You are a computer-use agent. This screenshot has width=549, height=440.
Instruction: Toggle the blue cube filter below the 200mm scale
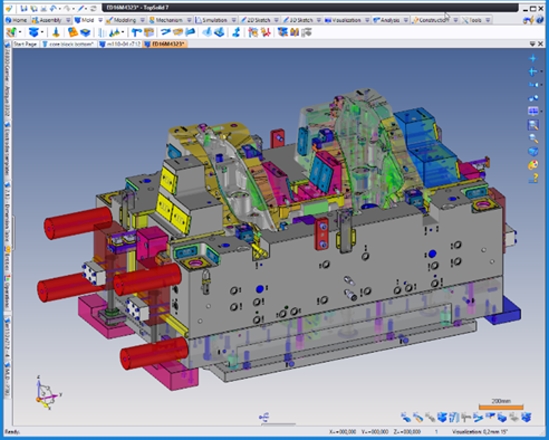[502, 417]
